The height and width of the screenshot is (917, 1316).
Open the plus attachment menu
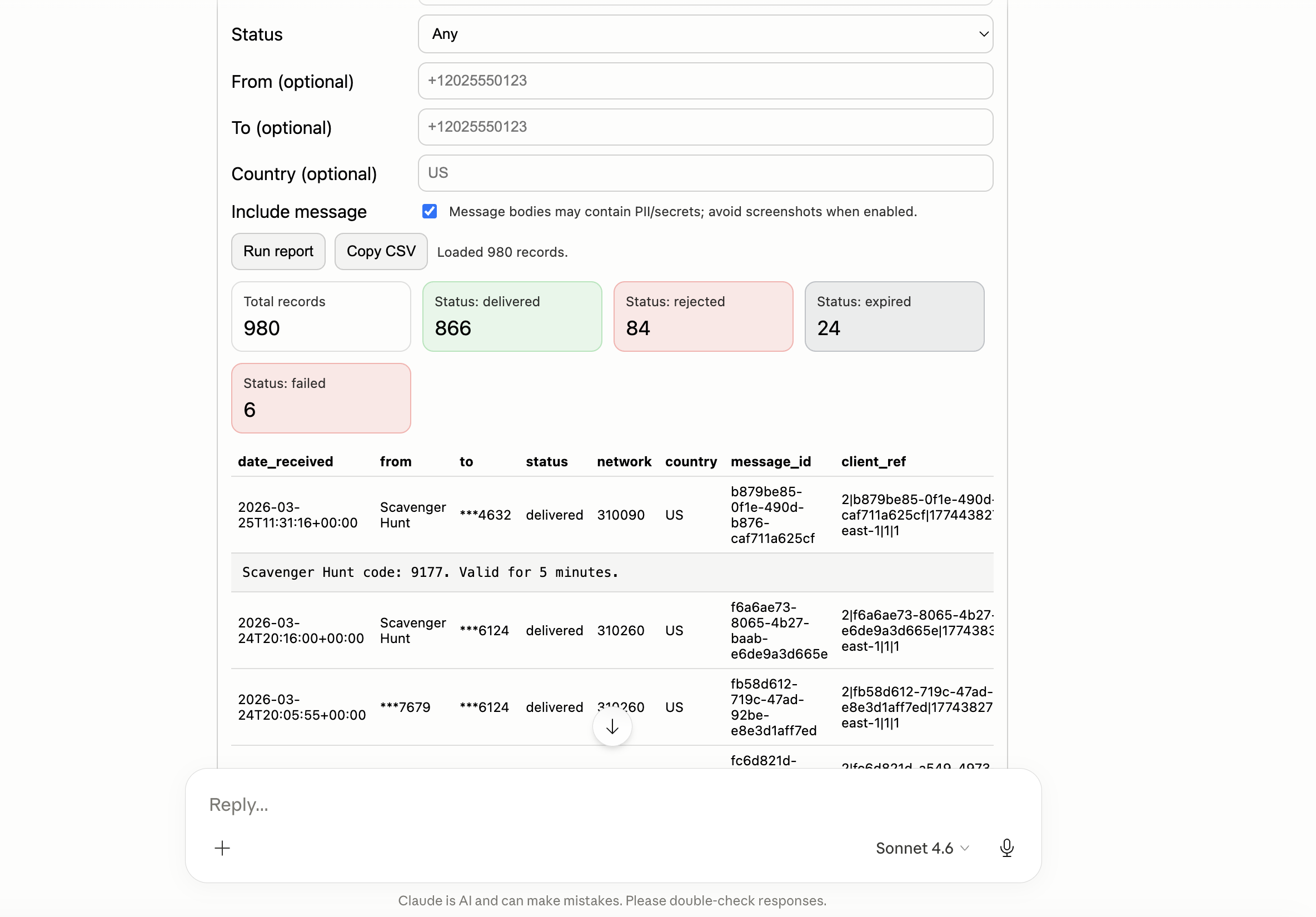[x=222, y=848]
